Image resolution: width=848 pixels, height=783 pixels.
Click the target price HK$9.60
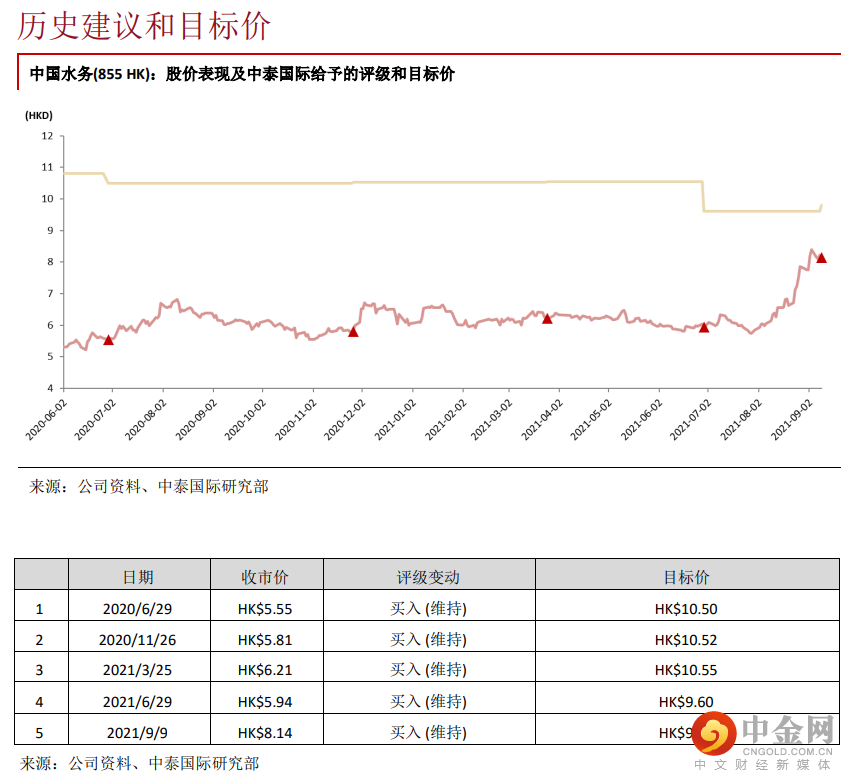(686, 702)
